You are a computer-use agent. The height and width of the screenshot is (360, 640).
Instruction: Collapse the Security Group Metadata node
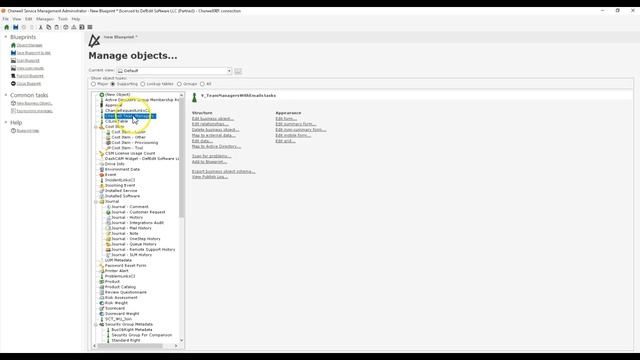tap(96, 324)
